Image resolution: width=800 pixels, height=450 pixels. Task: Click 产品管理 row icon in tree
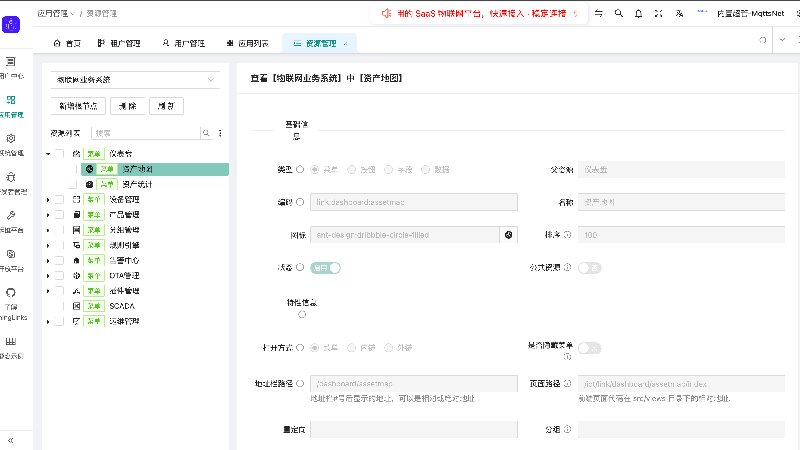[x=77, y=215]
